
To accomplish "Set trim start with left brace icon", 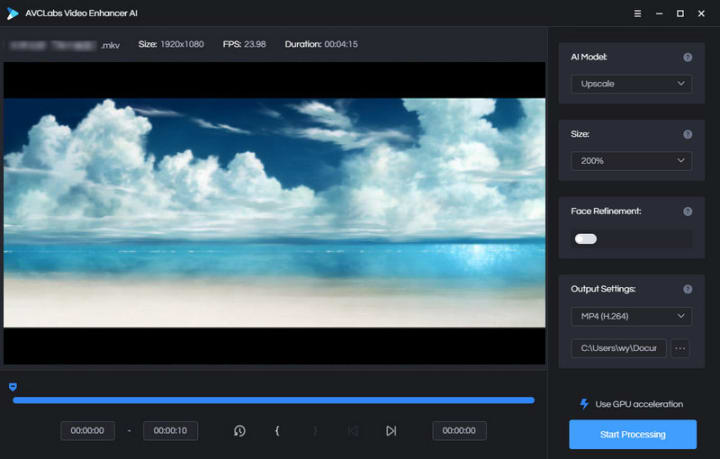I will click(277, 431).
